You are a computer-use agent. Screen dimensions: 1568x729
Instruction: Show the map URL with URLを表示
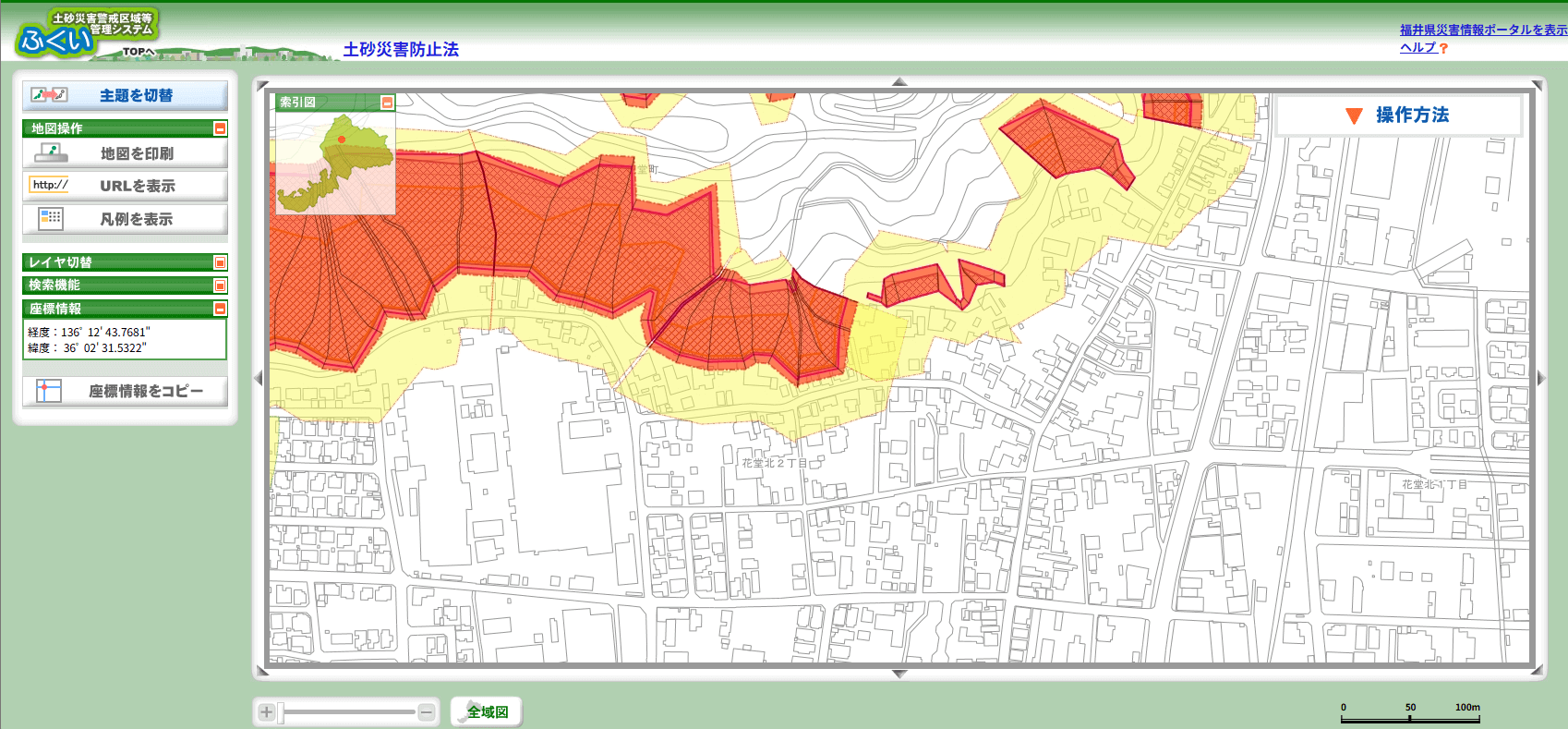125,186
